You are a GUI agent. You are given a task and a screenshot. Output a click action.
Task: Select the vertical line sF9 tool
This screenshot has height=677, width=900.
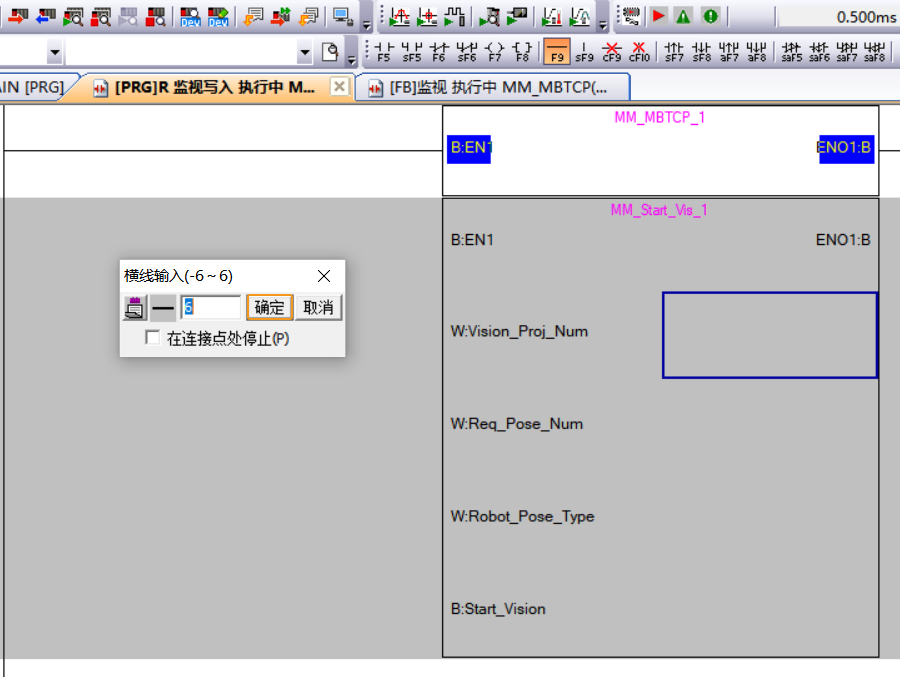click(584, 52)
